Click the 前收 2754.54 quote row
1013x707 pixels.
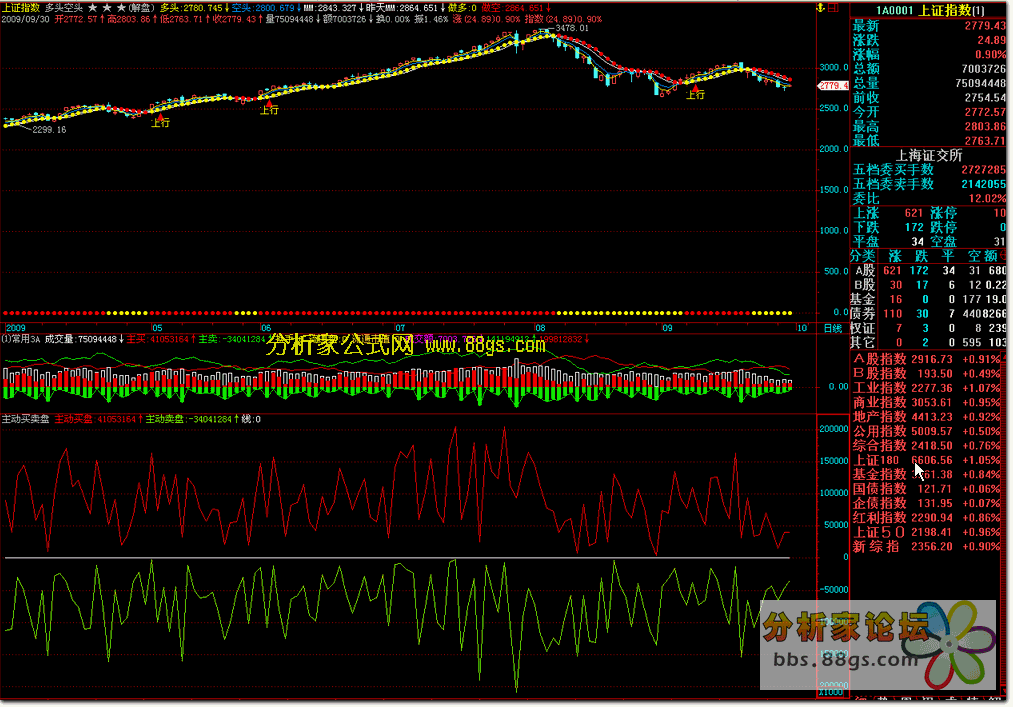[x=929, y=98]
